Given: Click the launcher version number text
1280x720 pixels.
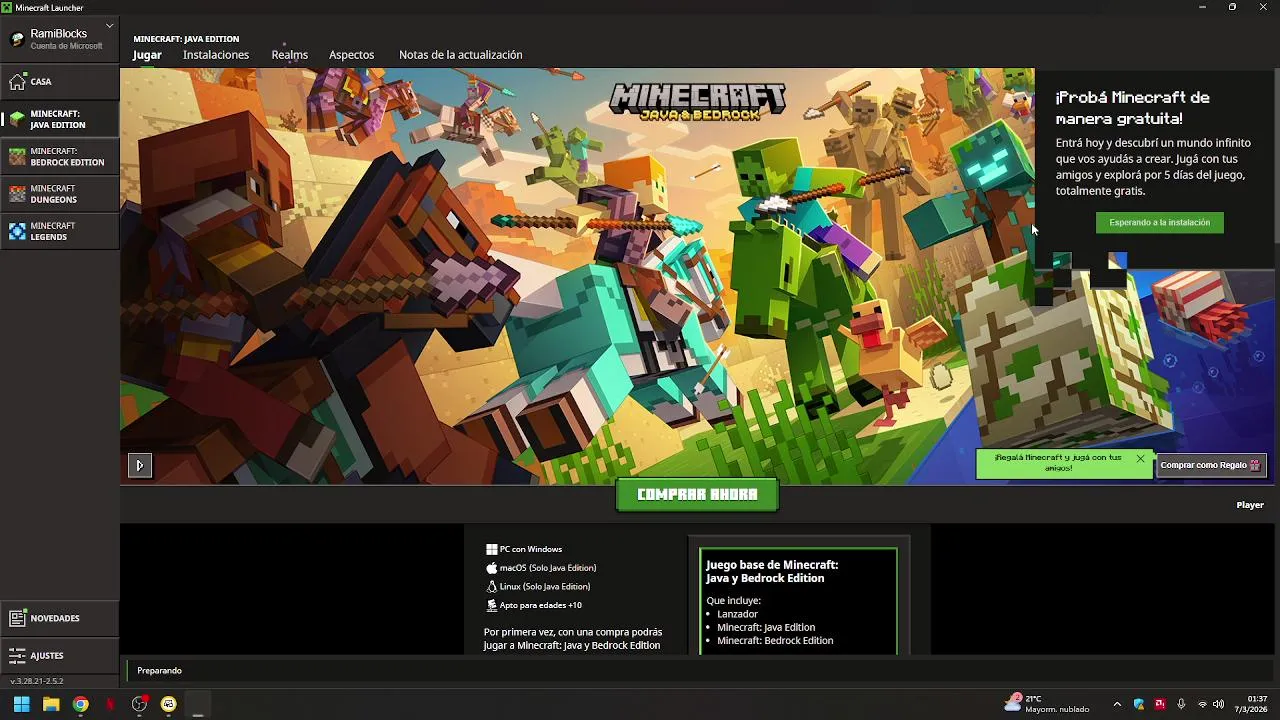Looking at the screenshot, I should point(37,681).
